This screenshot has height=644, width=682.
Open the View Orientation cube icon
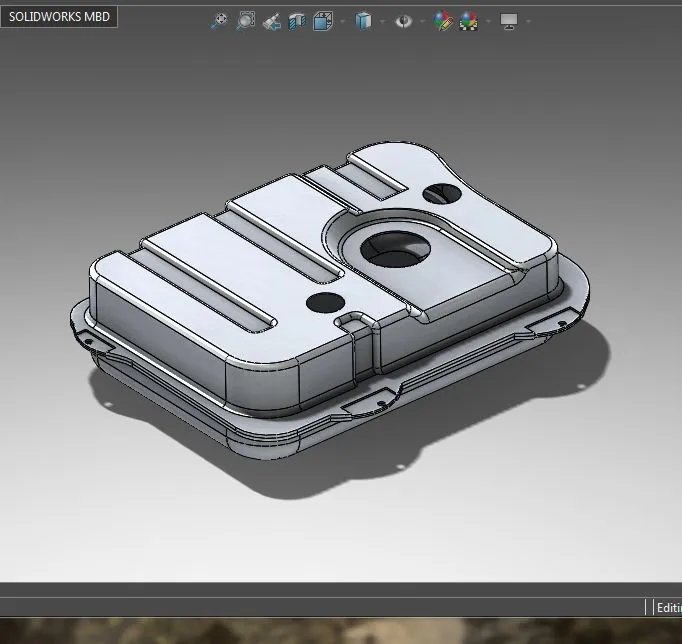[x=323, y=21]
